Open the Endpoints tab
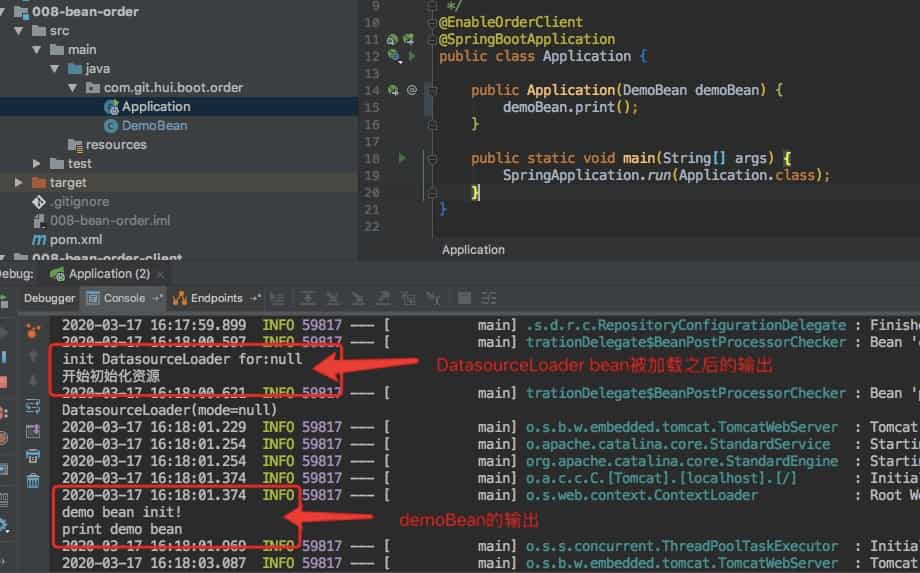 click(x=216, y=298)
